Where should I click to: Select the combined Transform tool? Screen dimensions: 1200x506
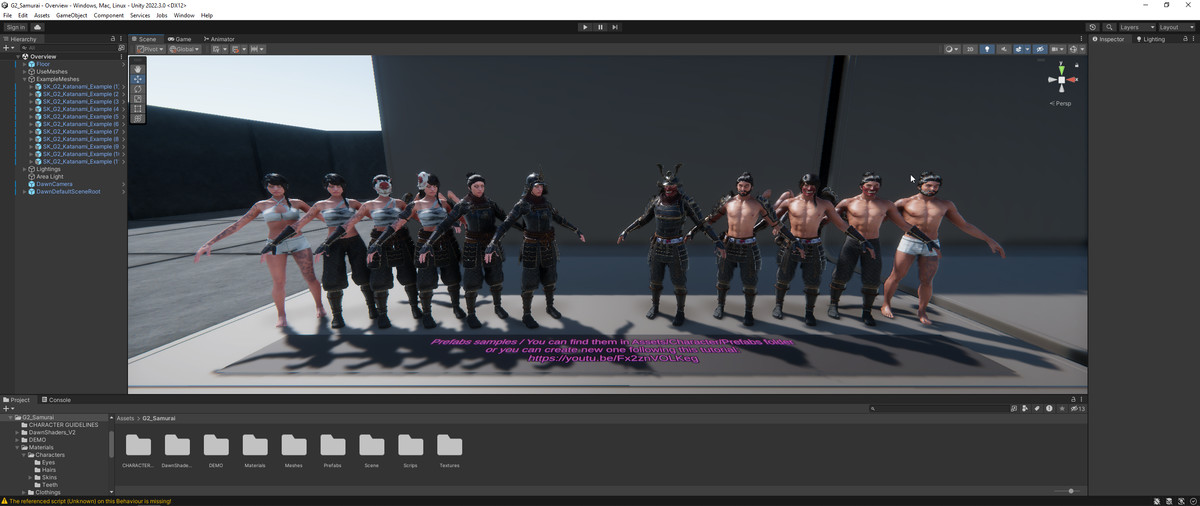[x=138, y=118]
